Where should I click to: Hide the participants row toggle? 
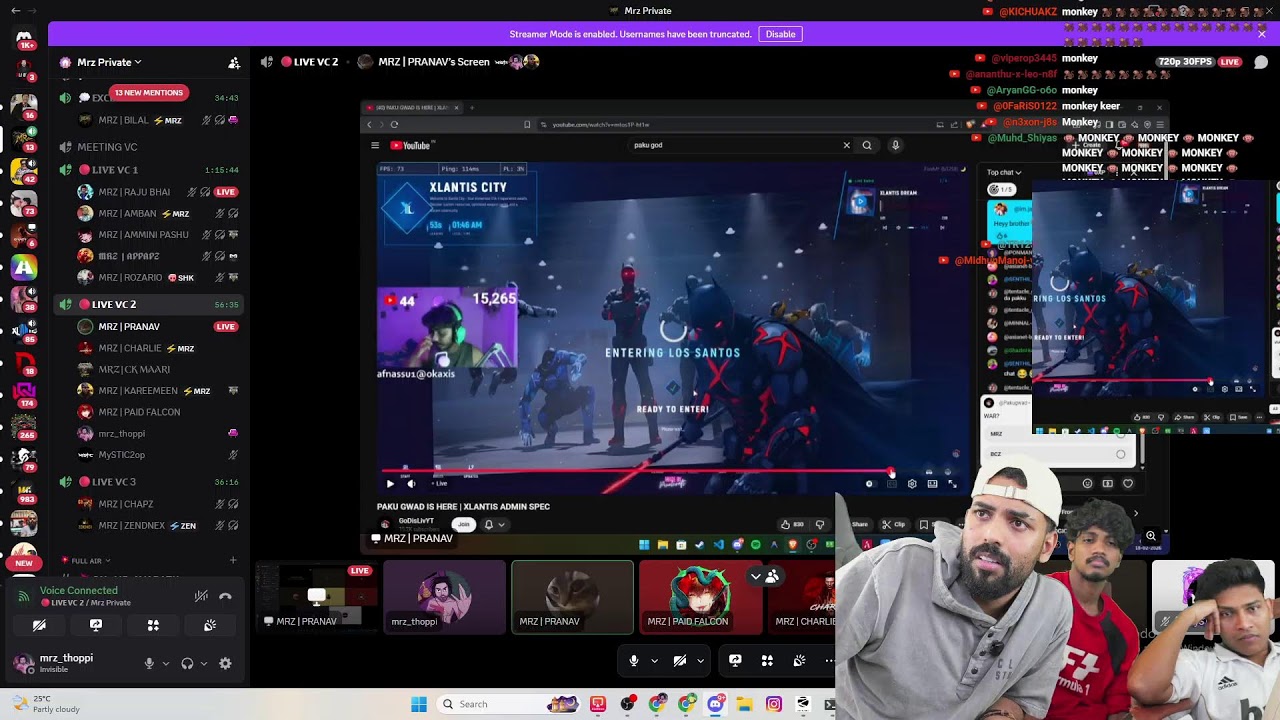point(764,576)
